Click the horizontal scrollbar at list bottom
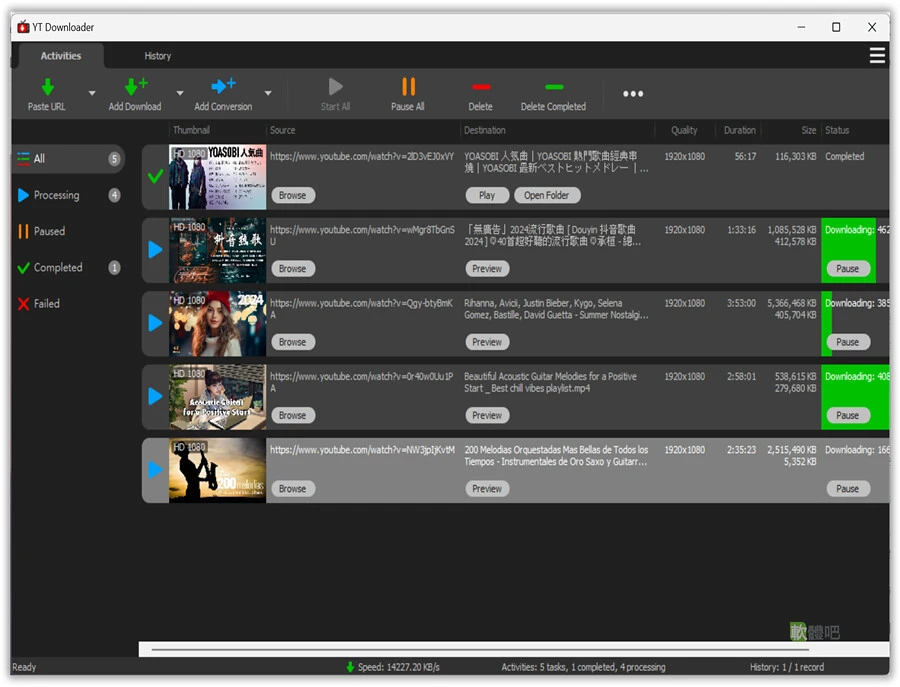900x687 pixels. pos(480,650)
